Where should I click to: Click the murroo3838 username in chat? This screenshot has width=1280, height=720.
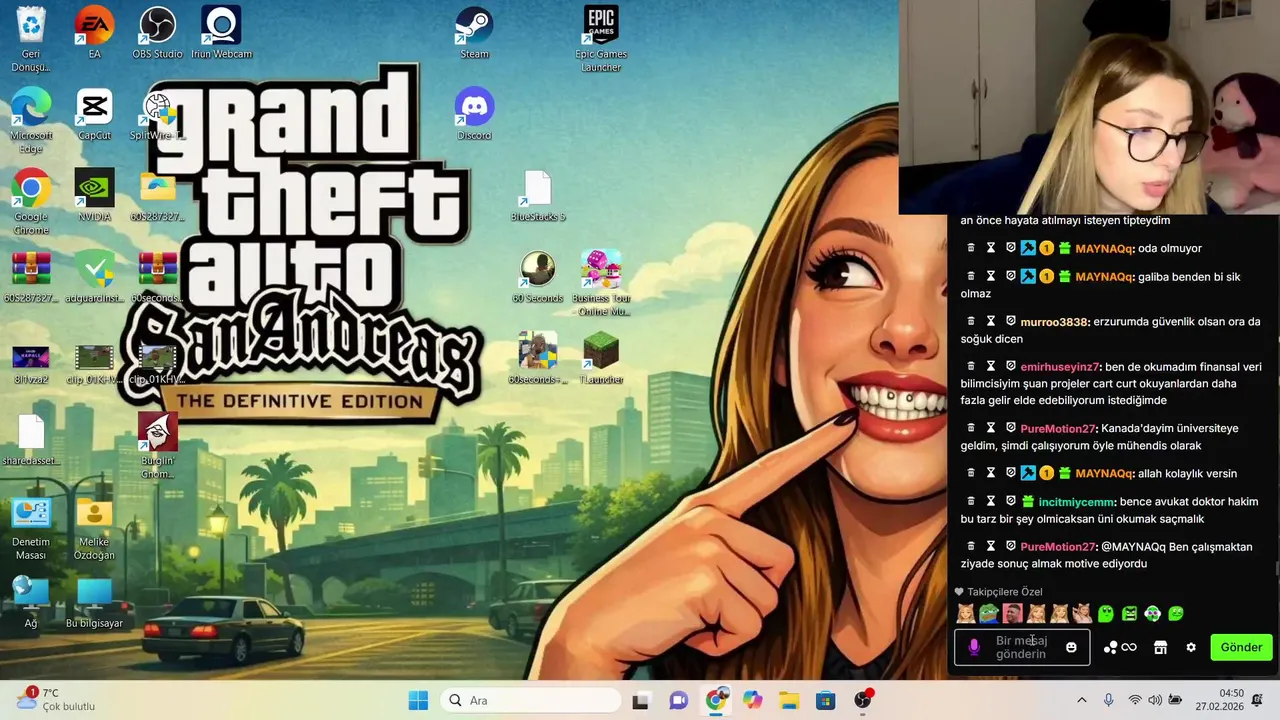tap(1054, 322)
